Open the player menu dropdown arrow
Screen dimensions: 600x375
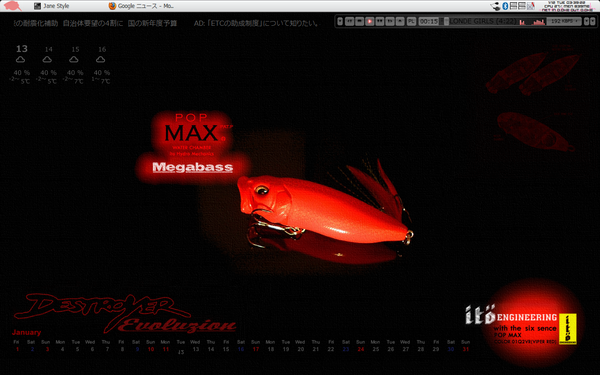[340, 21]
